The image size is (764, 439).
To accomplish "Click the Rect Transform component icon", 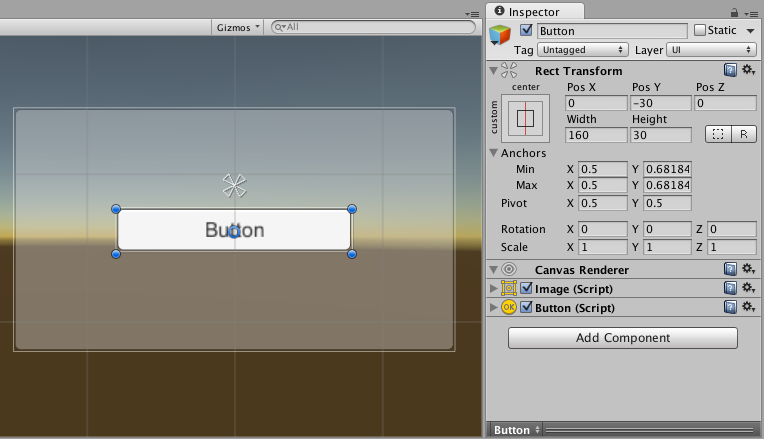I will [509, 71].
